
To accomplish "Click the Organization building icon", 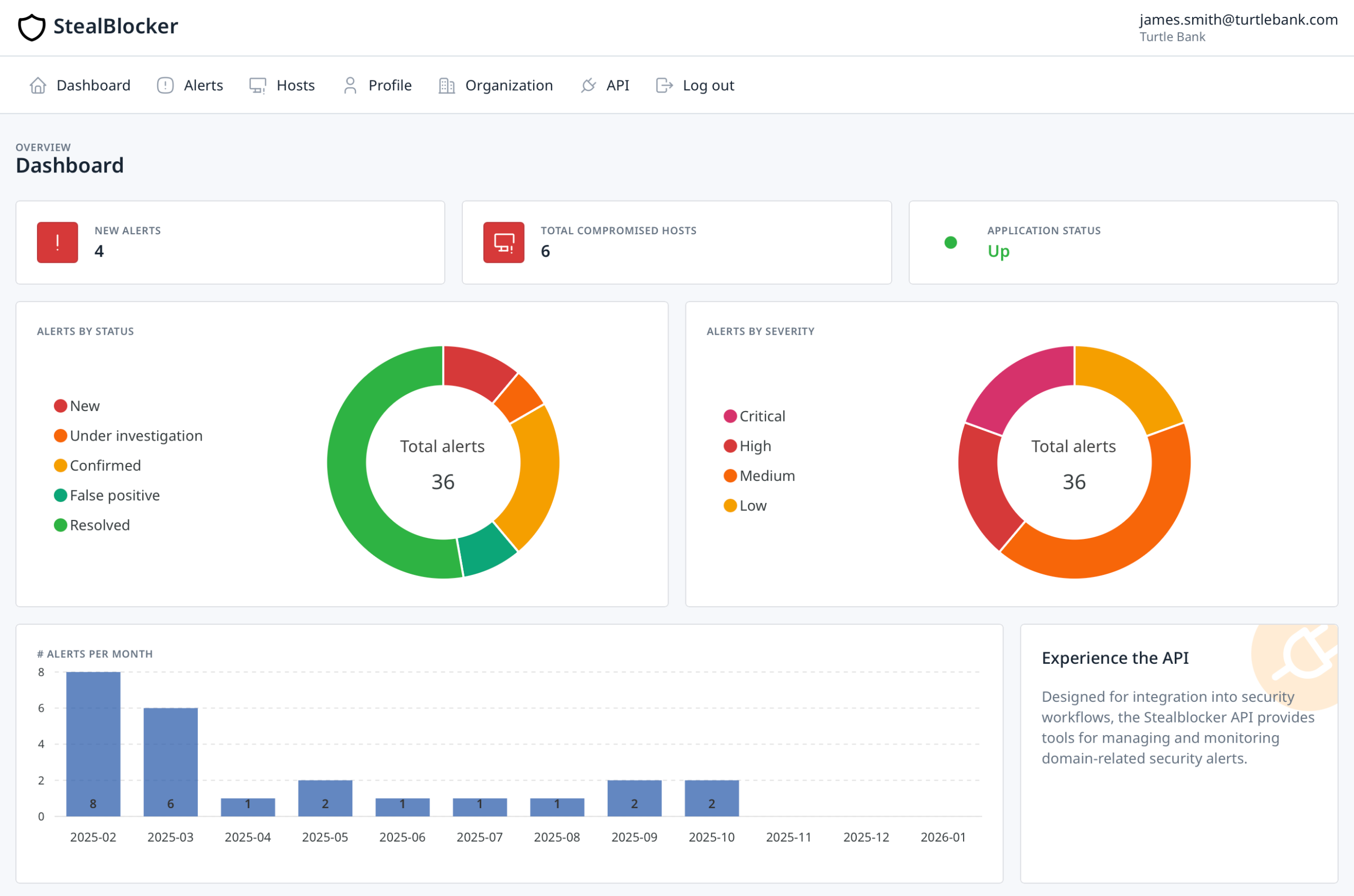I will 446,85.
